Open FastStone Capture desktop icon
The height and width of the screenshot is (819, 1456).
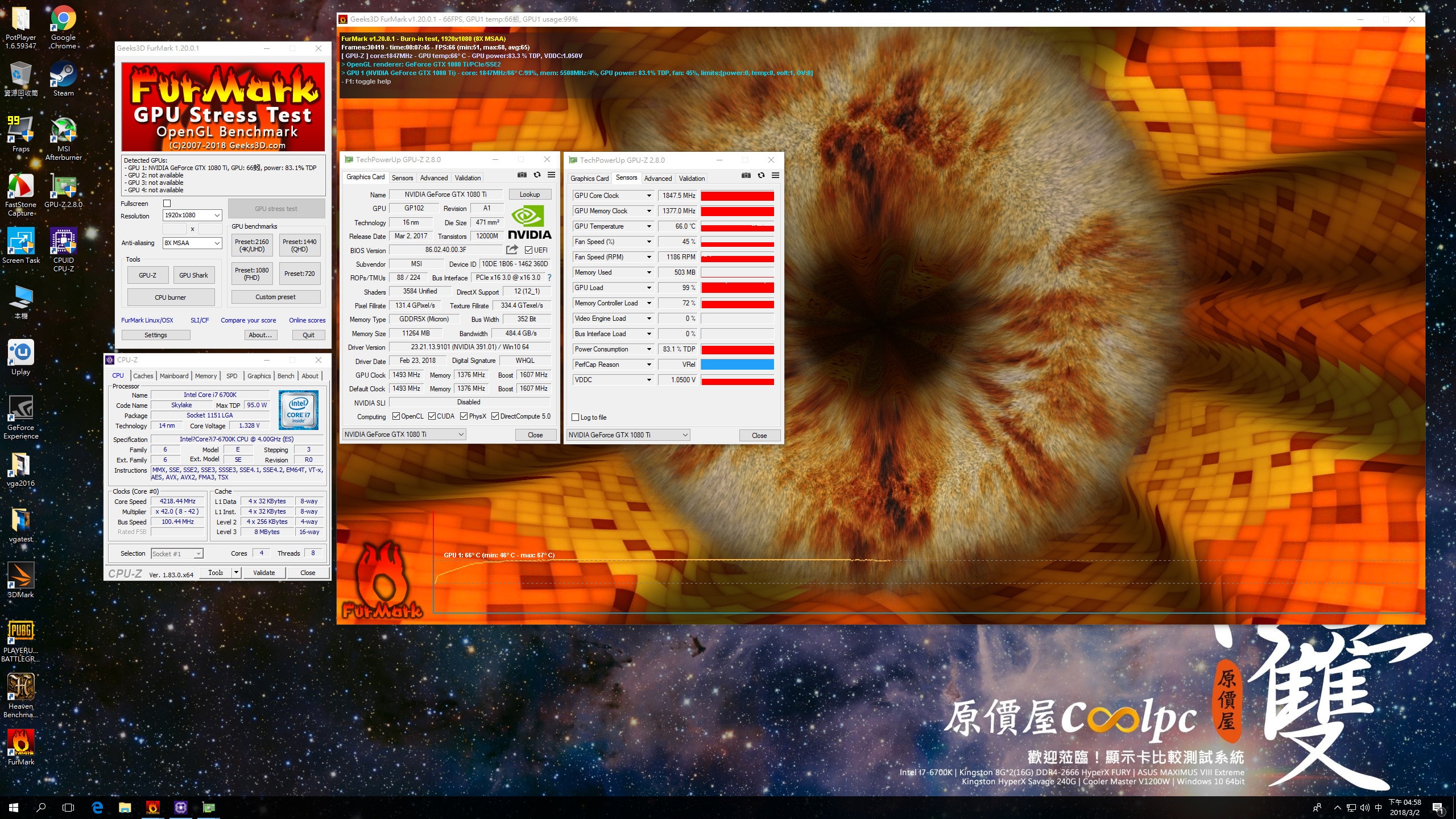(x=21, y=195)
